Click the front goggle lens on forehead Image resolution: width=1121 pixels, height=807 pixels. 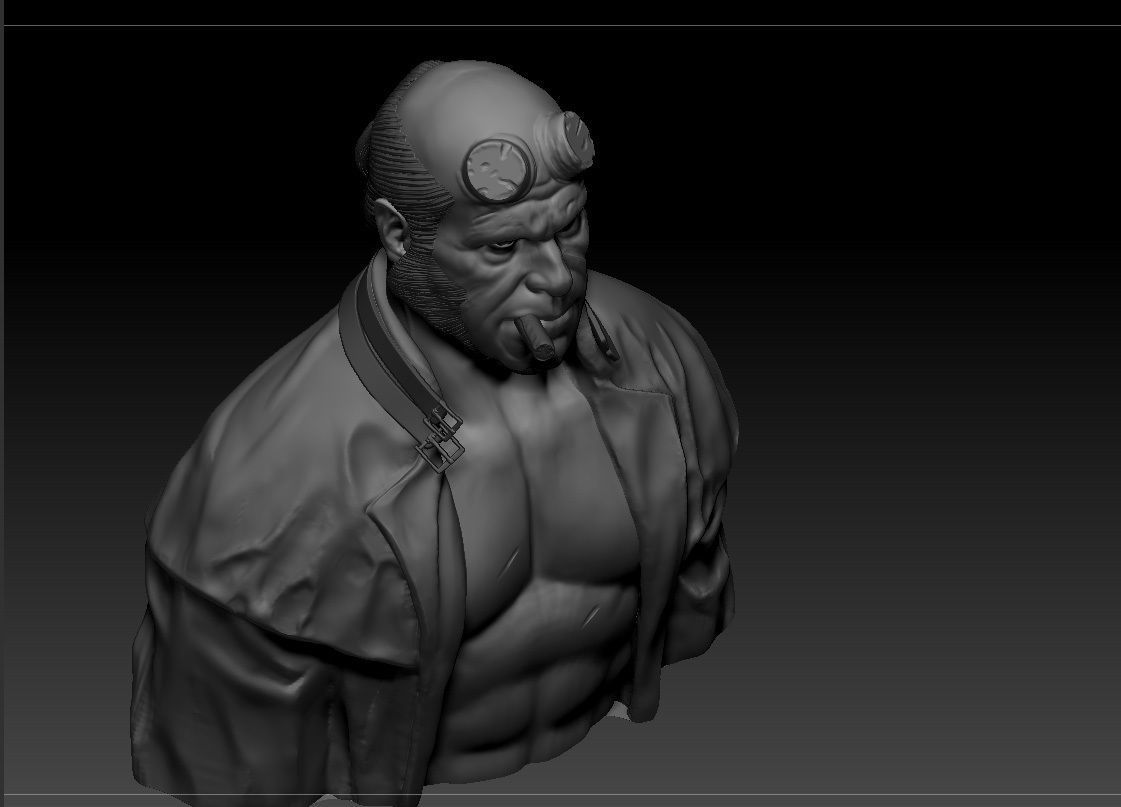point(498,169)
